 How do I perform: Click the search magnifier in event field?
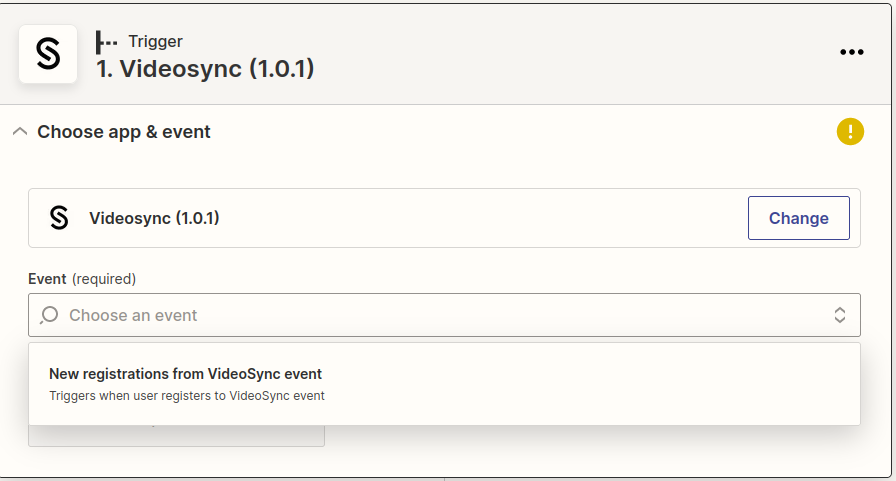(48, 316)
